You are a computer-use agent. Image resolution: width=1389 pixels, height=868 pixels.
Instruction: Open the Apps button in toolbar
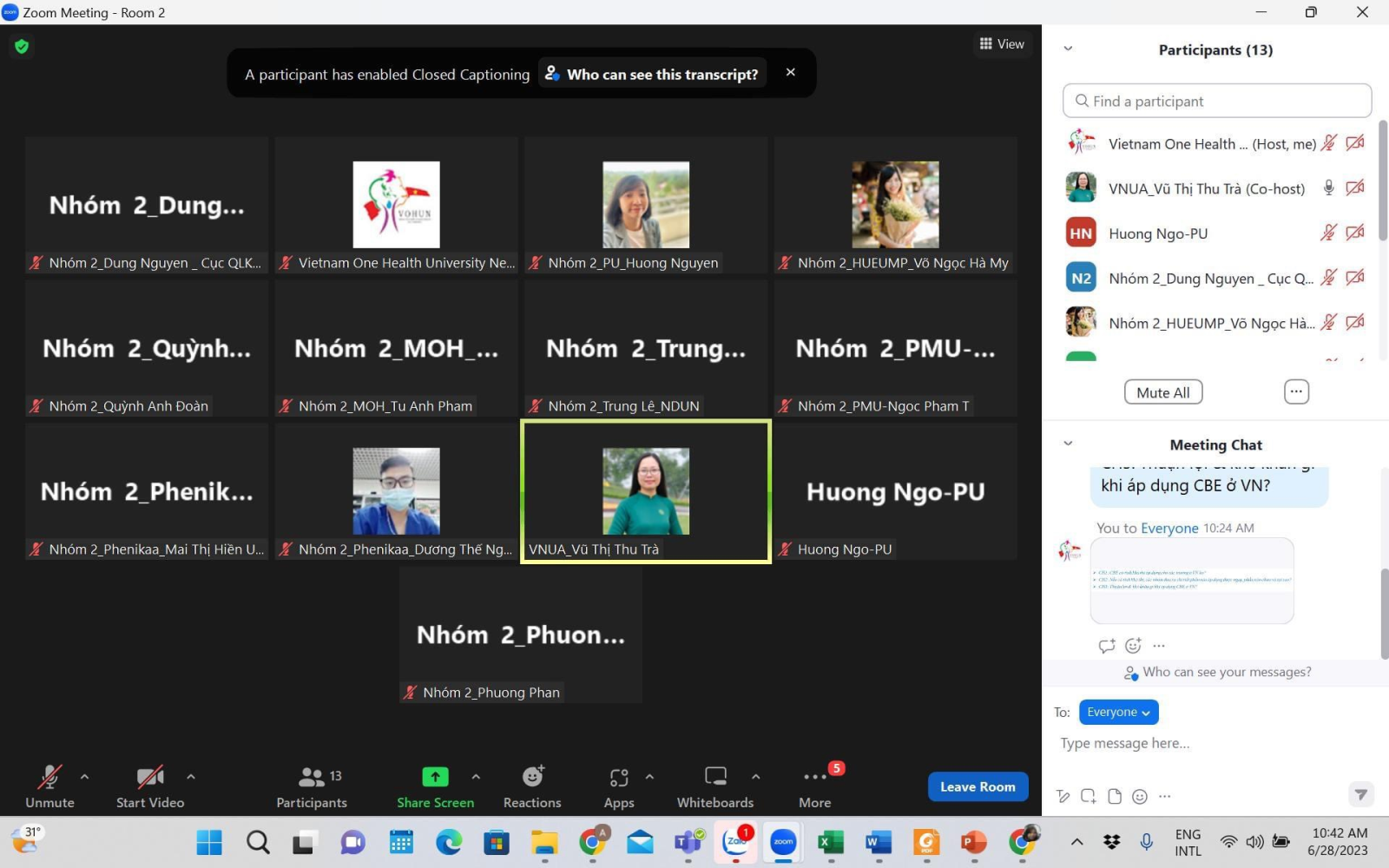[619, 786]
